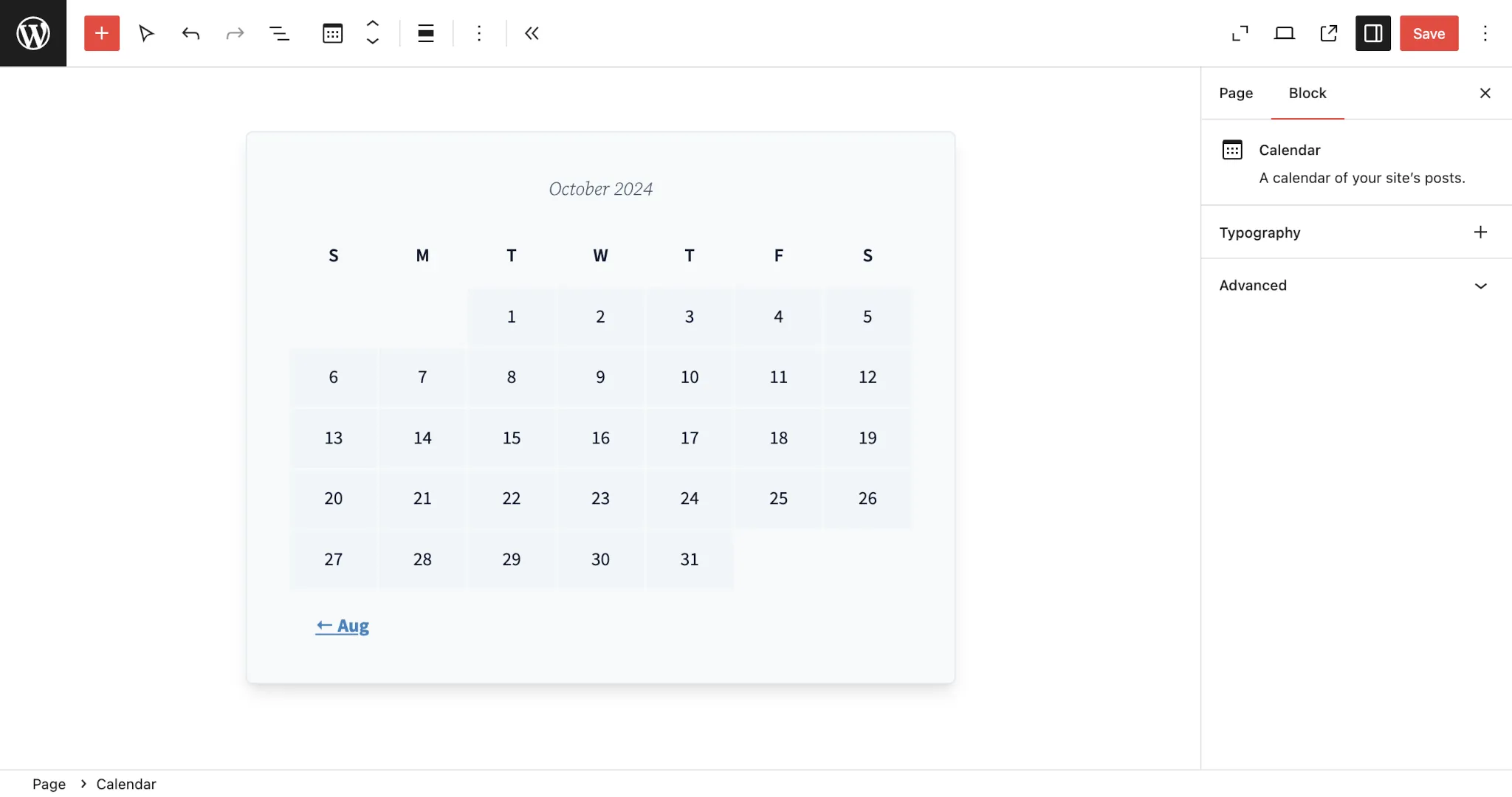
Task: Collapse the block toolbar with double chevron
Action: [532, 33]
